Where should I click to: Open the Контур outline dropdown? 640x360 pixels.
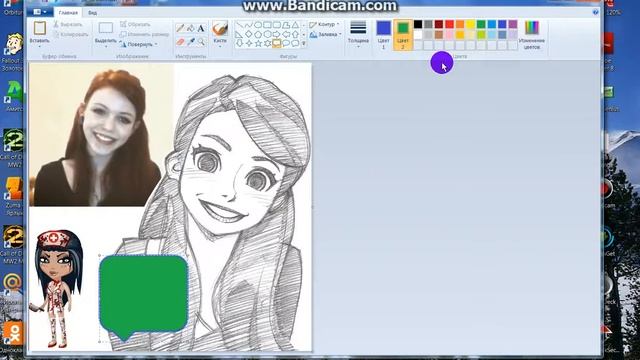coord(324,25)
